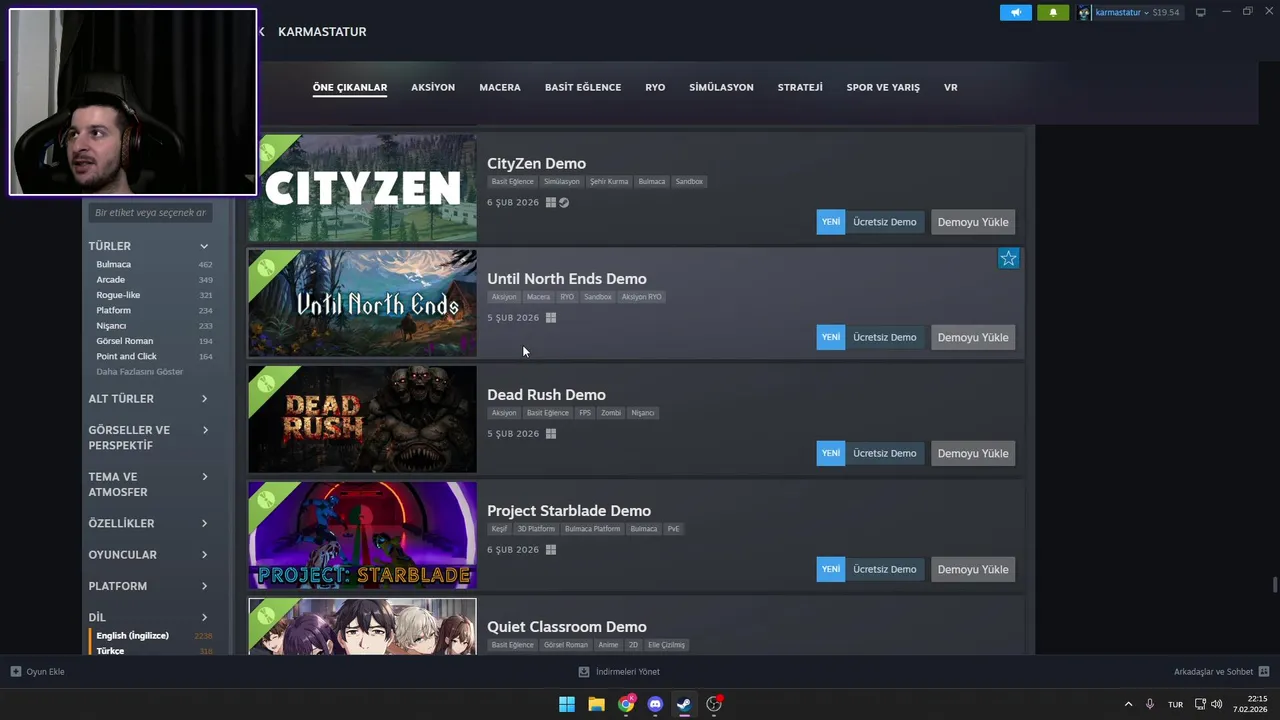Open Quiet Classroom Demo title

(x=567, y=627)
